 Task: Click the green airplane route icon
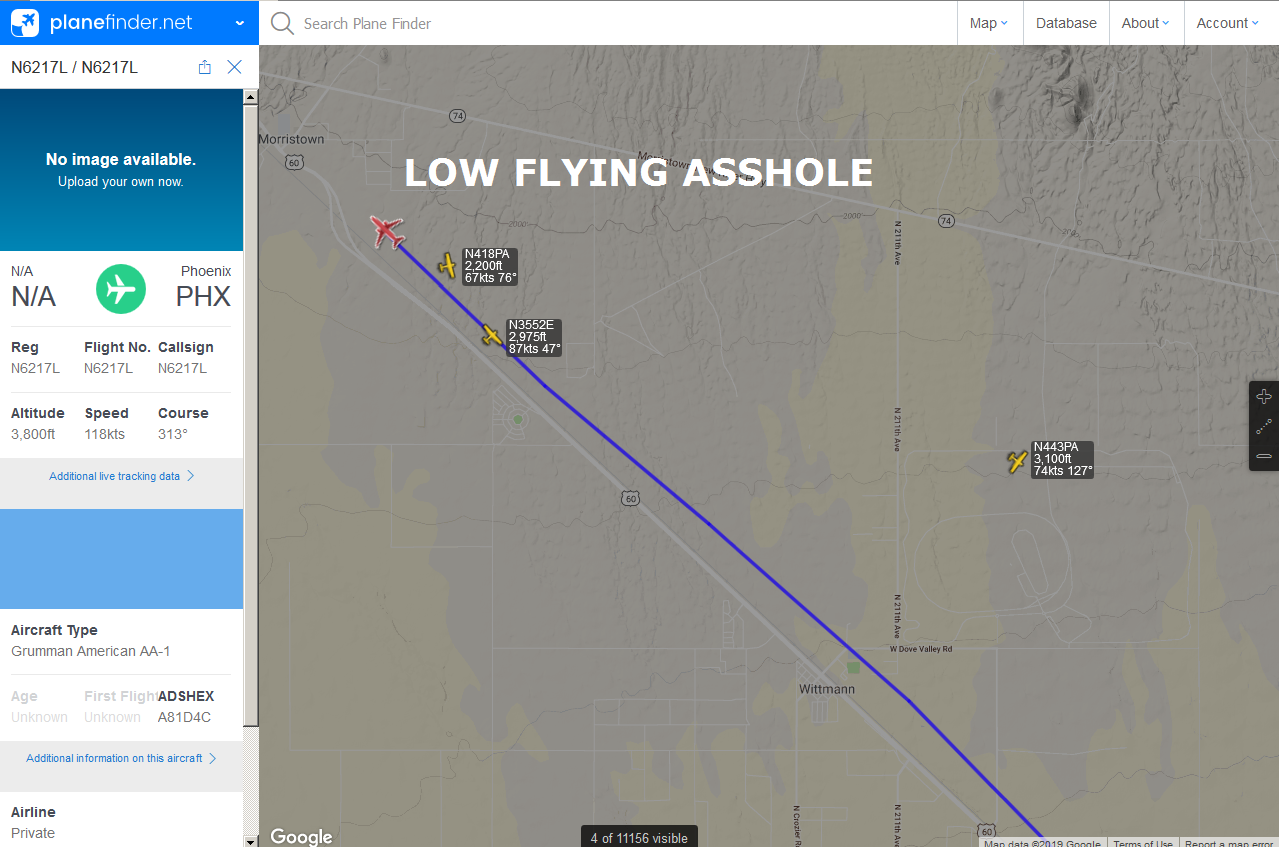[121, 289]
